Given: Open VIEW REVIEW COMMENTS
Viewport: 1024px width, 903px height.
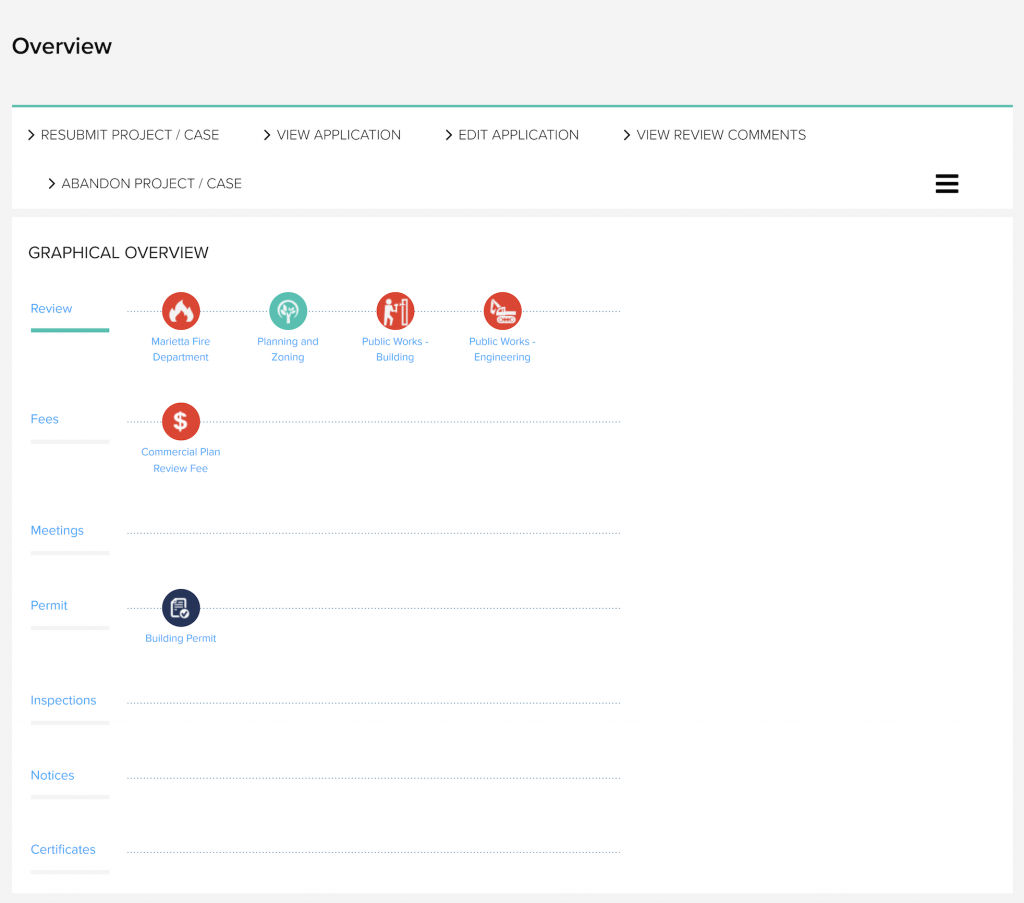Looking at the screenshot, I should [721, 135].
